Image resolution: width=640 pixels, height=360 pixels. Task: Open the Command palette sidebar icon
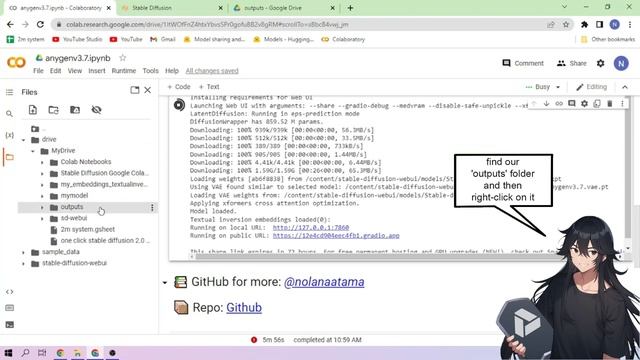click(x=9, y=308)
